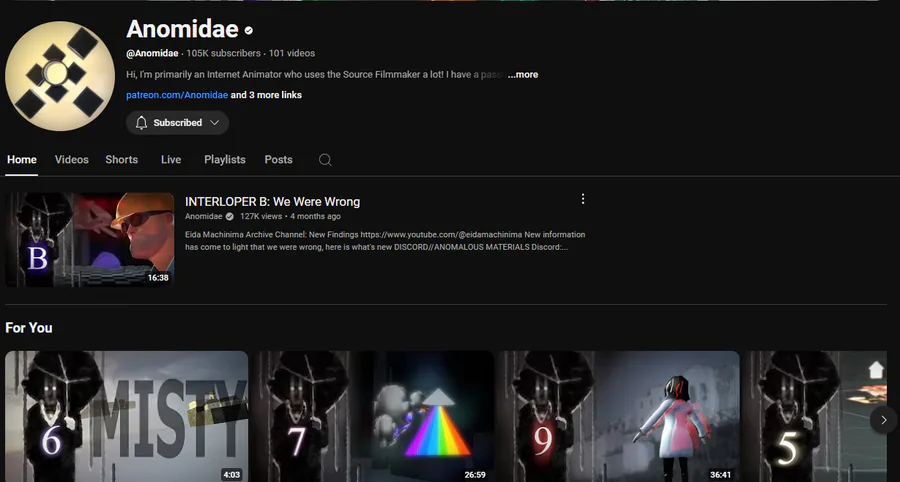900x482 pixels.
Task: Click the Anomidae channel avatar
Action: tap(60, 76)
